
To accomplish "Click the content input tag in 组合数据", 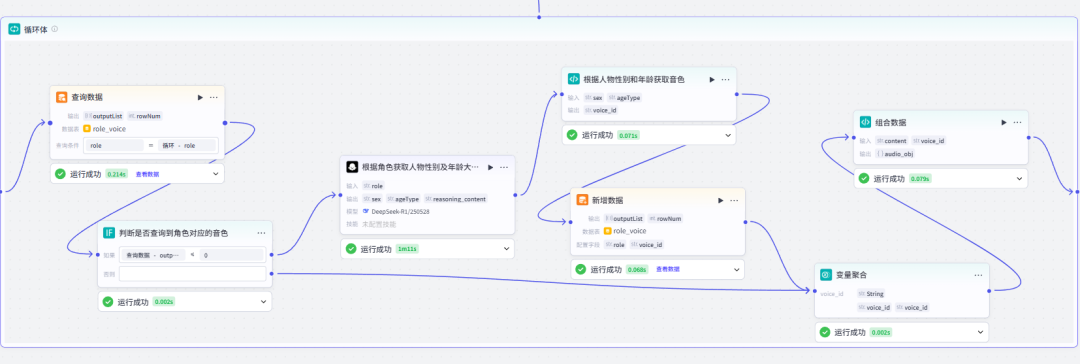I will pyautogui.click(x=891, y=141).
